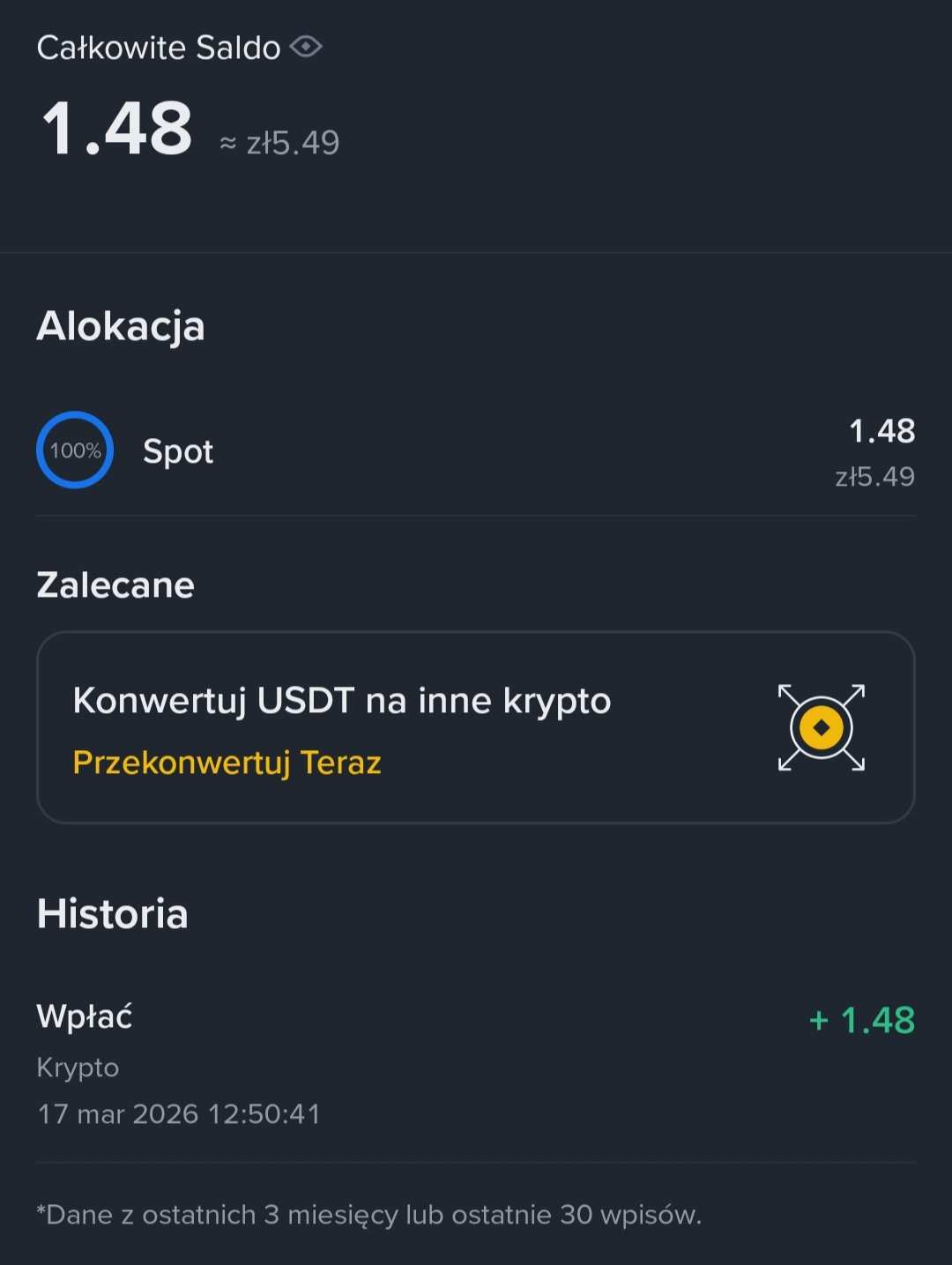This screenshot has width=952, height=1265.
Task: Toggle balance visibility eye icon
Action: pyautogui.click(x=306, y=47)
